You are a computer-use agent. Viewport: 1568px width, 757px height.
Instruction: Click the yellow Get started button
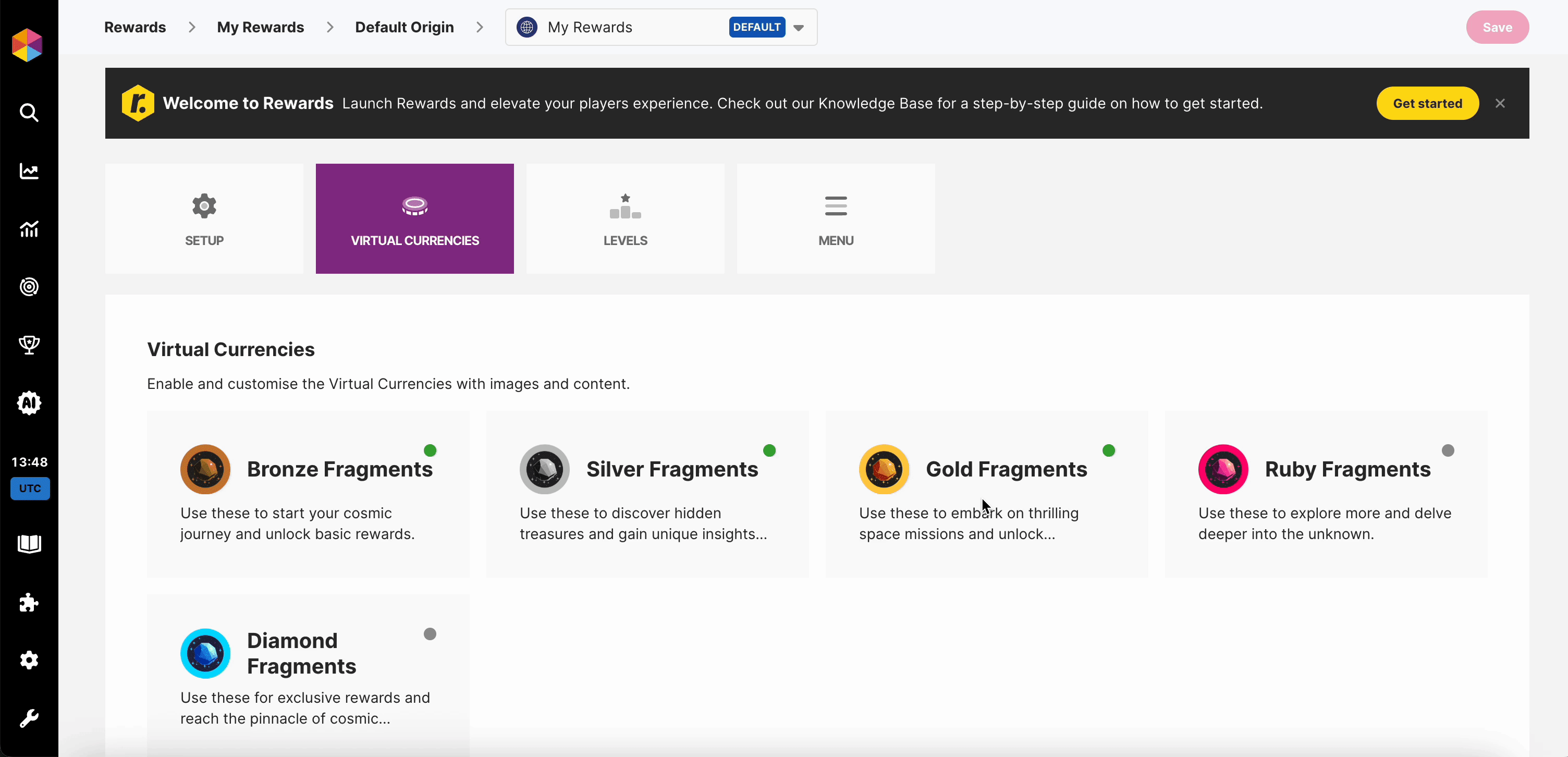click(1427, 104)
